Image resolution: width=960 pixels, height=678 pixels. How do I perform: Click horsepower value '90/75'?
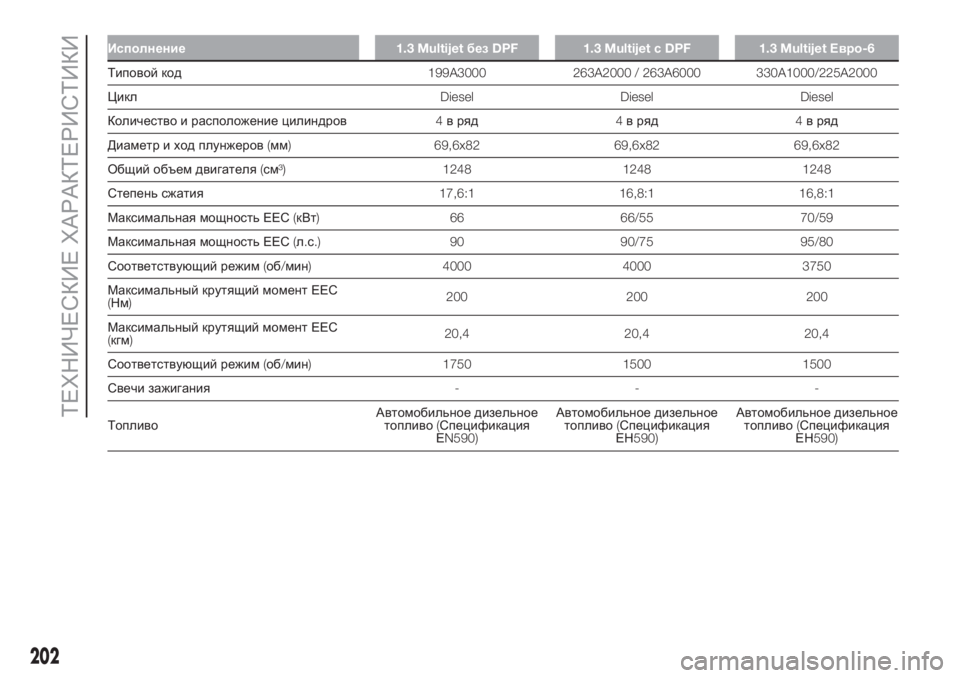click(637, 242)
